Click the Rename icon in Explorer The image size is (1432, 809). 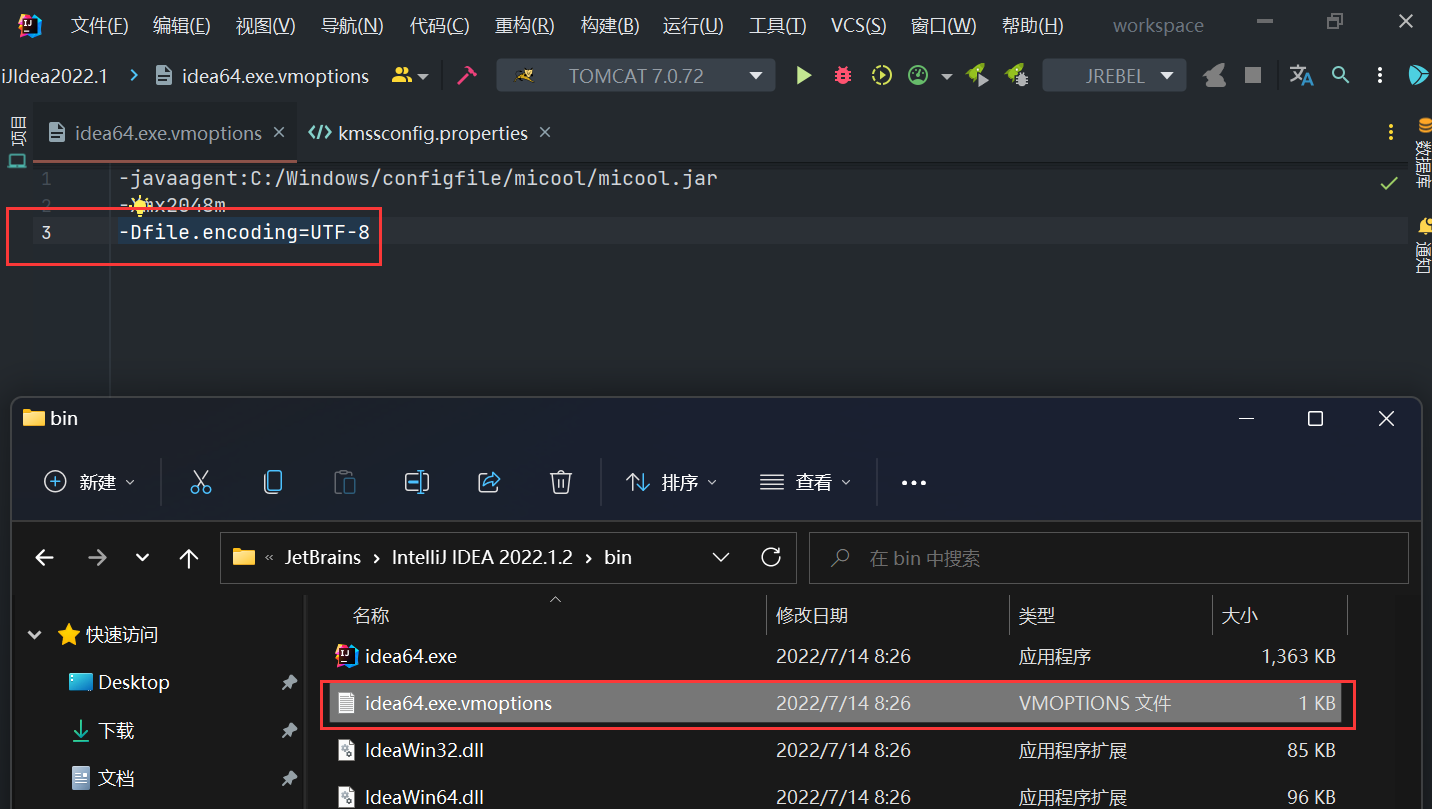pyautogui.click(x=417, y=482)
